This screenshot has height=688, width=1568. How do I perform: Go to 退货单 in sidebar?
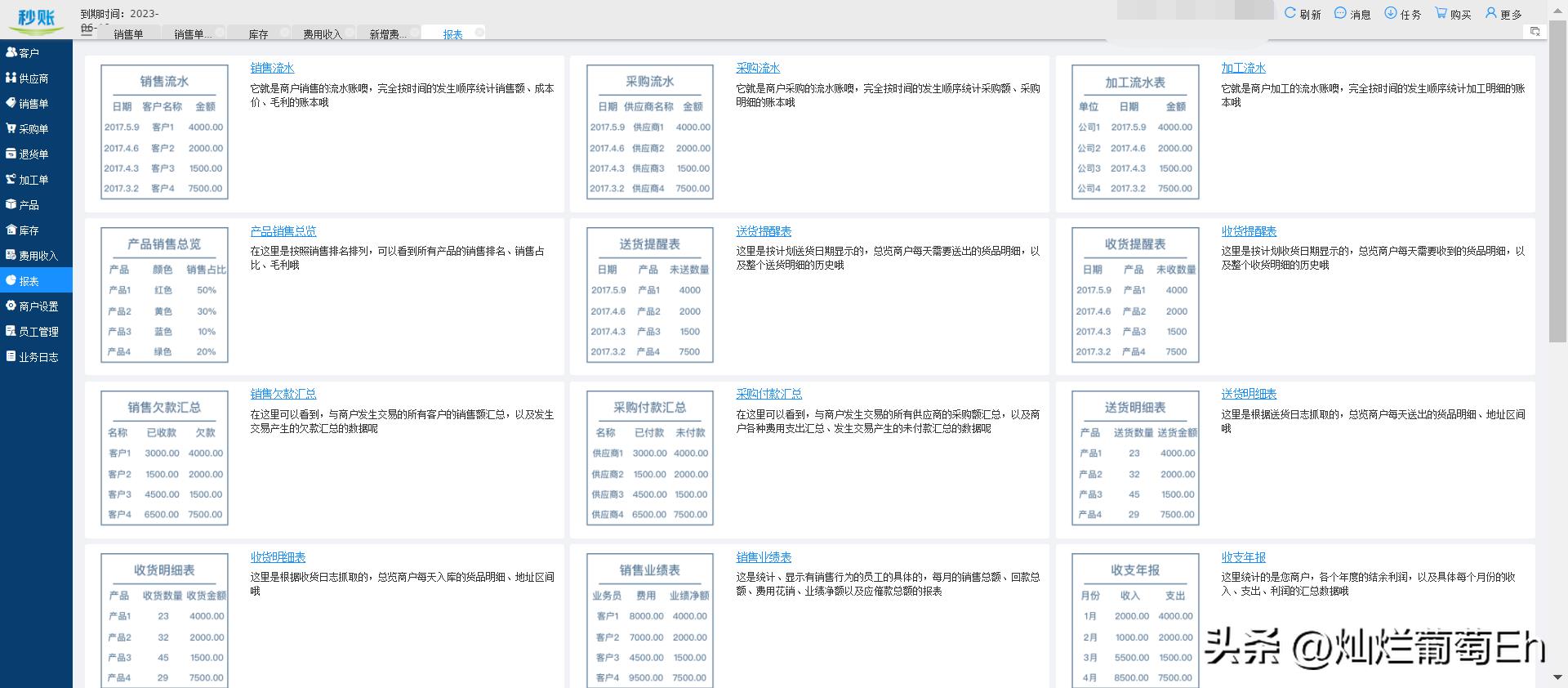[x=36, y=154]
